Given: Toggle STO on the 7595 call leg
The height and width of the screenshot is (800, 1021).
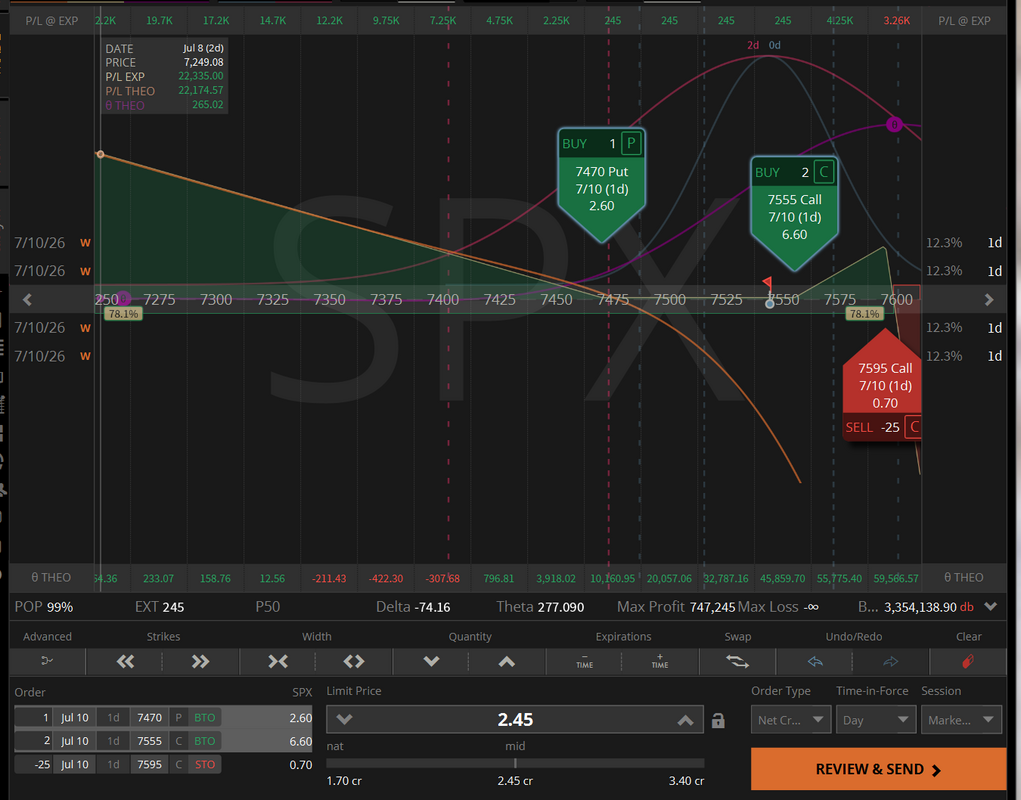Looking at the screenshot, I should pyautogui.click(x=204, y=764).
